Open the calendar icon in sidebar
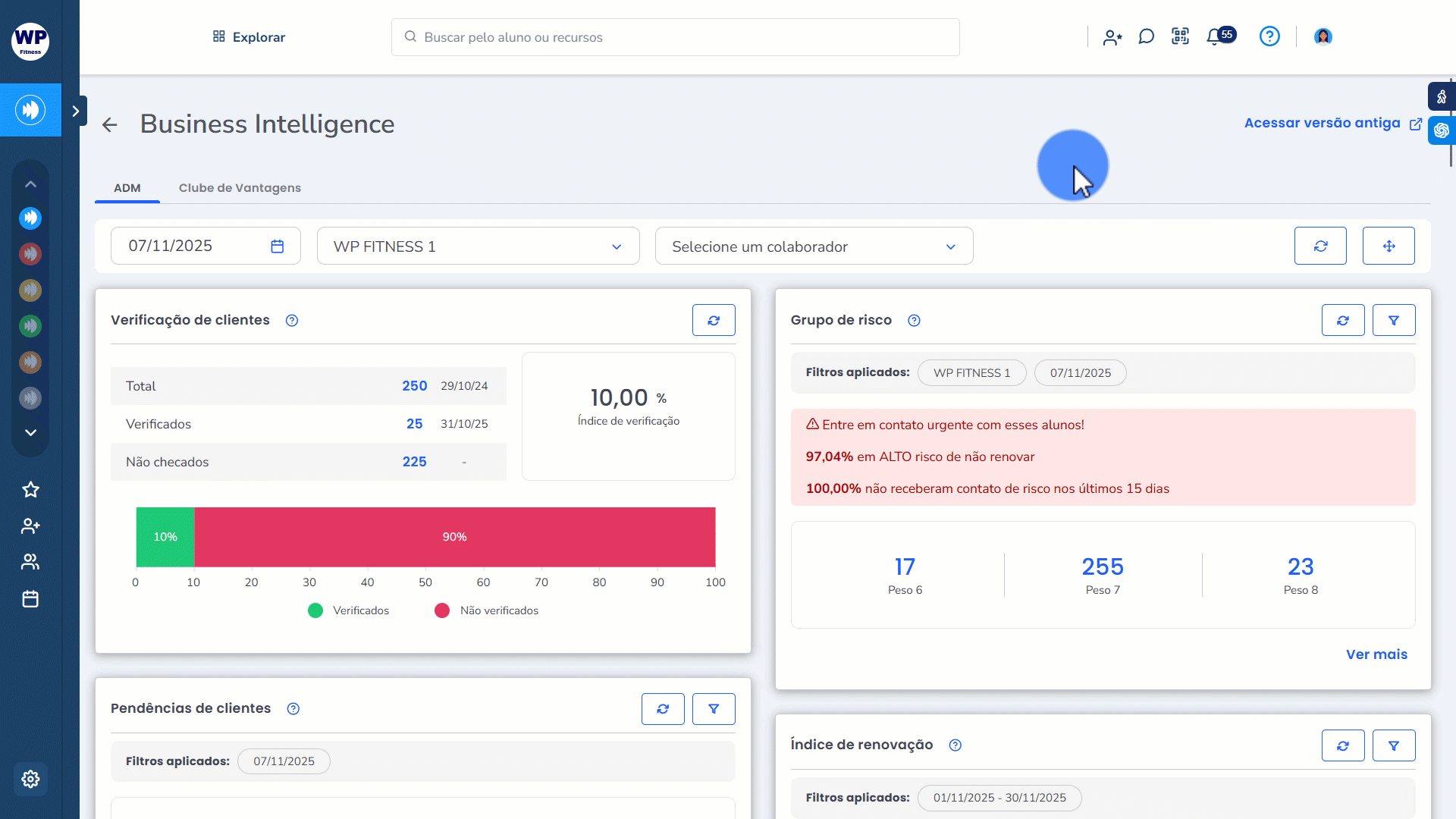This screenshot has width=1456, height=819. tap(30, 599)
